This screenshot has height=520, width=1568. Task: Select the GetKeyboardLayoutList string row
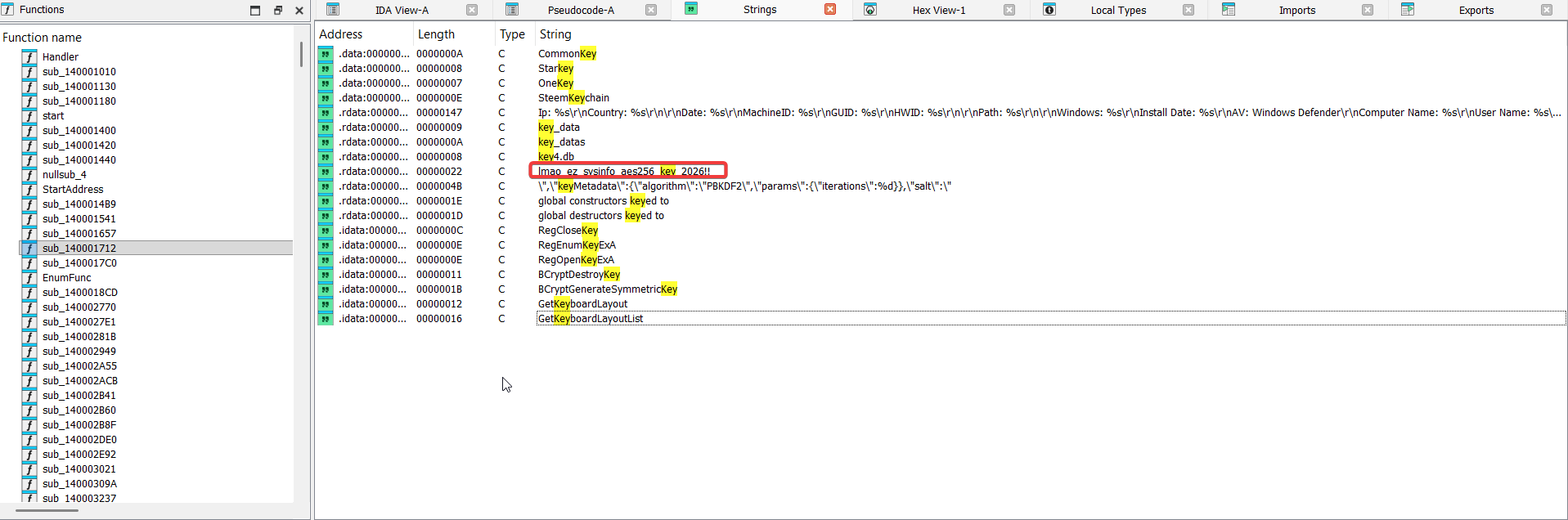pos(941,319)
